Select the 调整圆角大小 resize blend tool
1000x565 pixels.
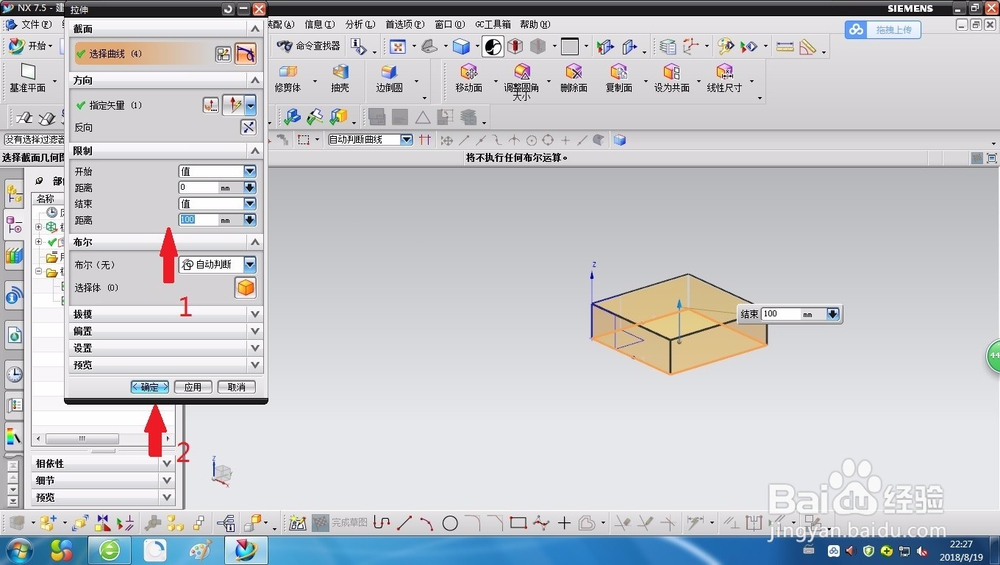[521, 81]
